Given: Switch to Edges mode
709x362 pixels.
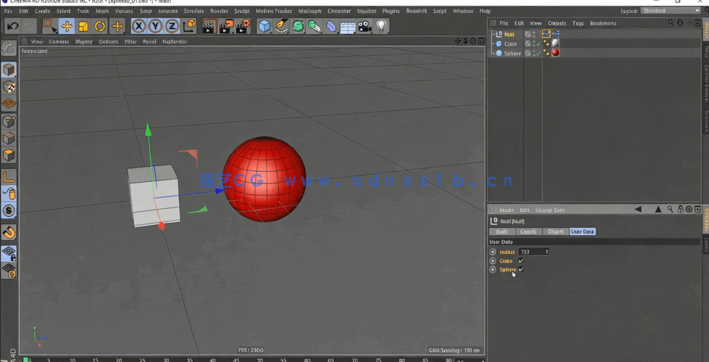Looking at the screenshot, I should click(9, 138).
